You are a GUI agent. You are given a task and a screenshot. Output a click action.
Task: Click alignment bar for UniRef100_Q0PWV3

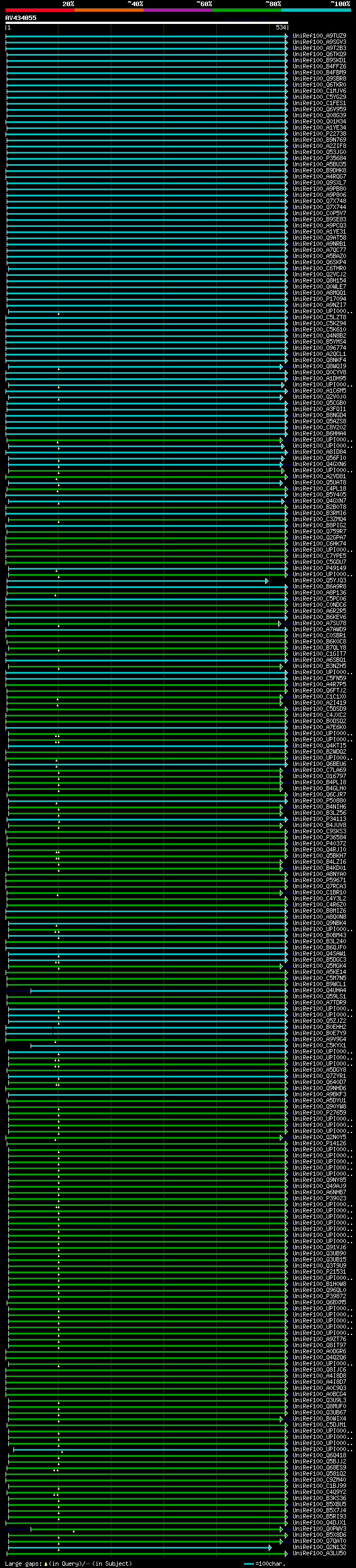pos(157,1529)
